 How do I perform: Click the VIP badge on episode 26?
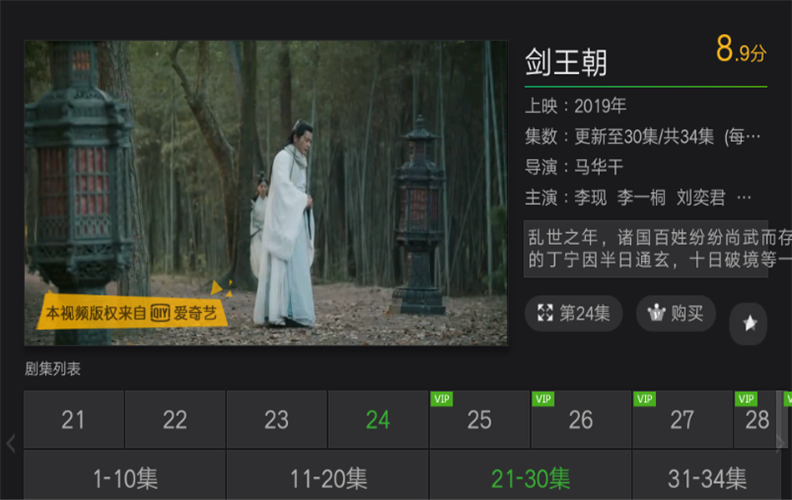point(543,398)
